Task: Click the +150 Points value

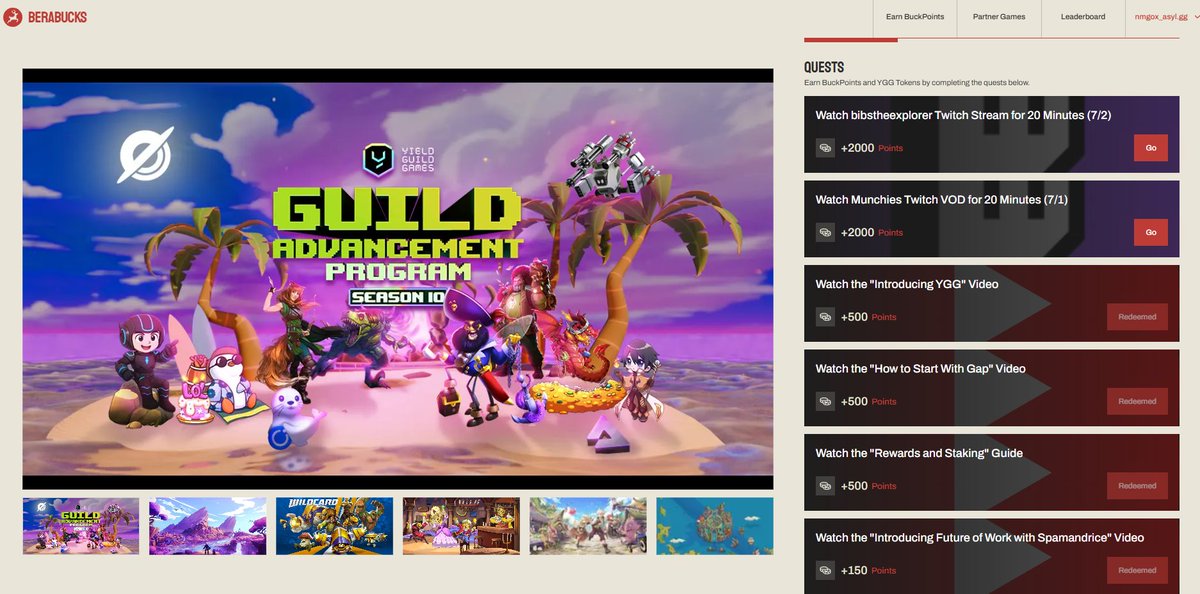Action: coord(869,570)
